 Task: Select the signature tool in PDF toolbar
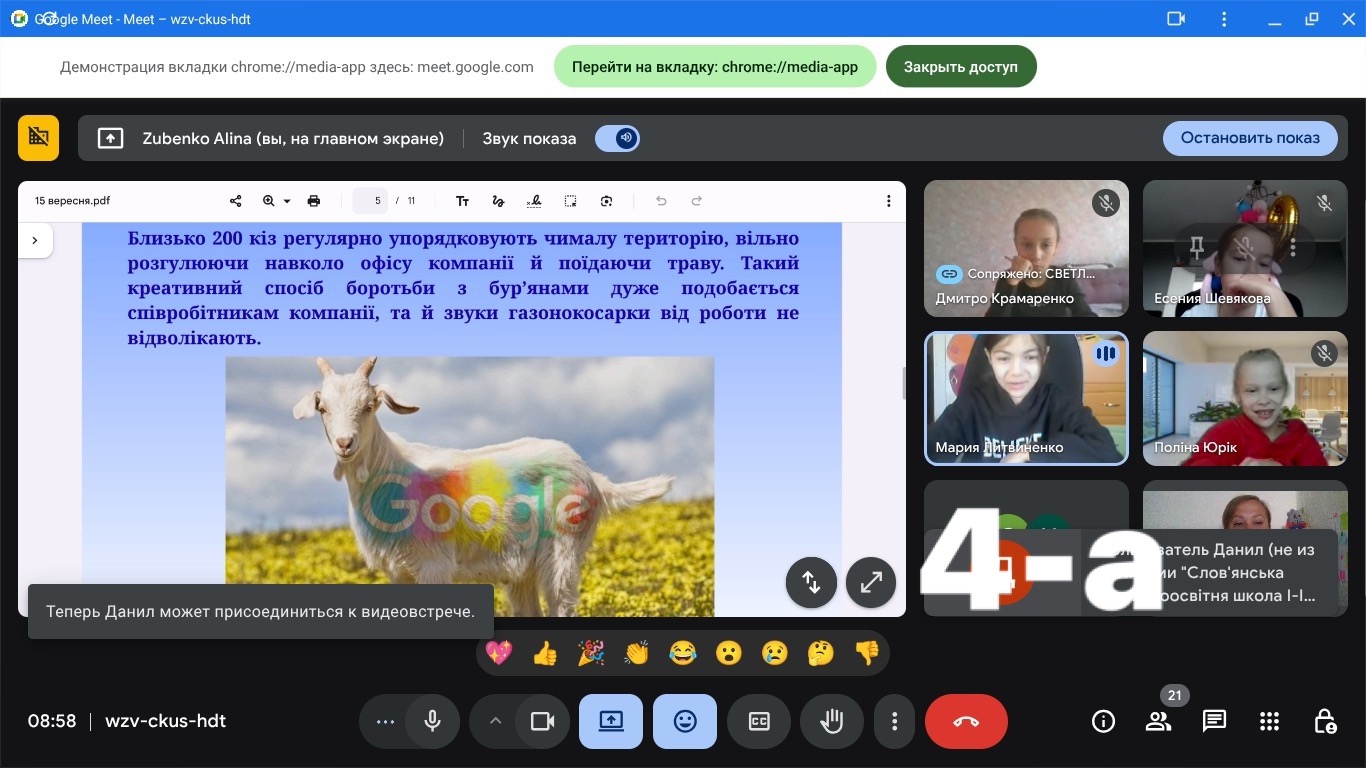[x=534, y=201]
